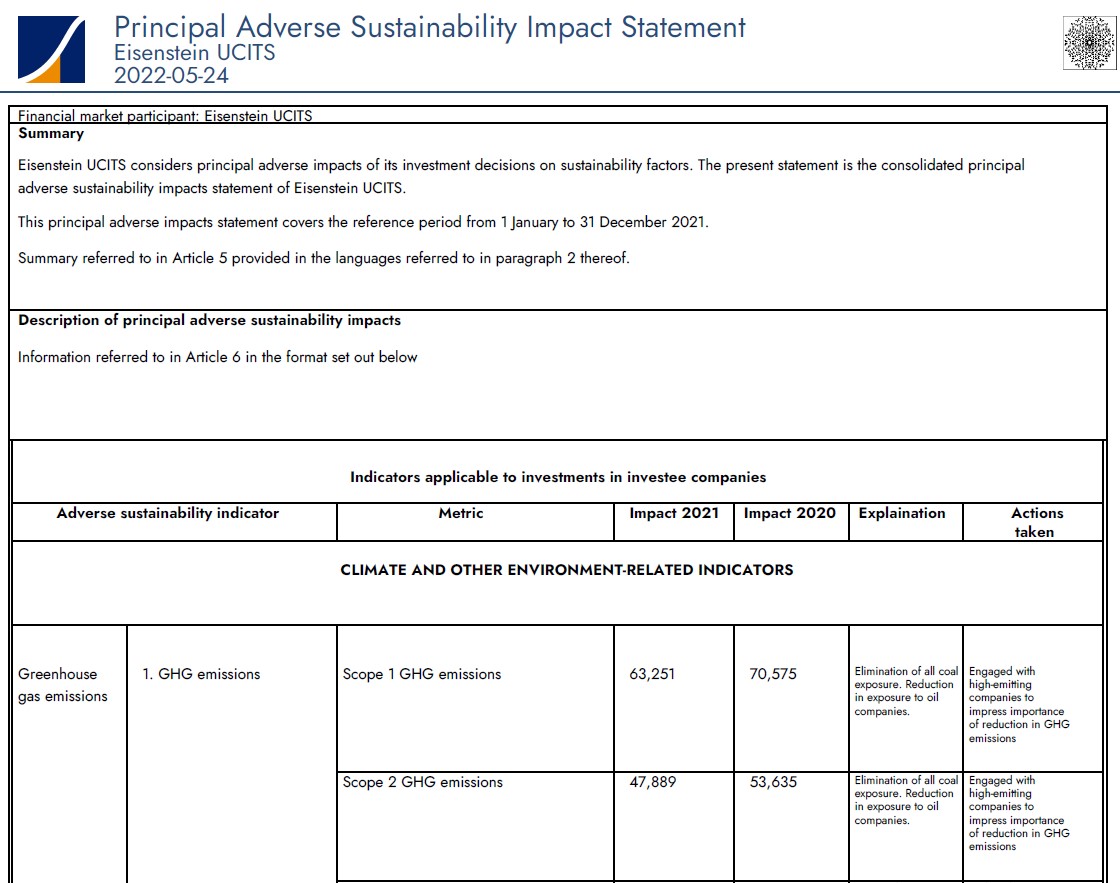This screenshot has height=883, width=1120.
Task: Select the Eisenstein UCITS subtitle text
Action: tap(194, 53)
